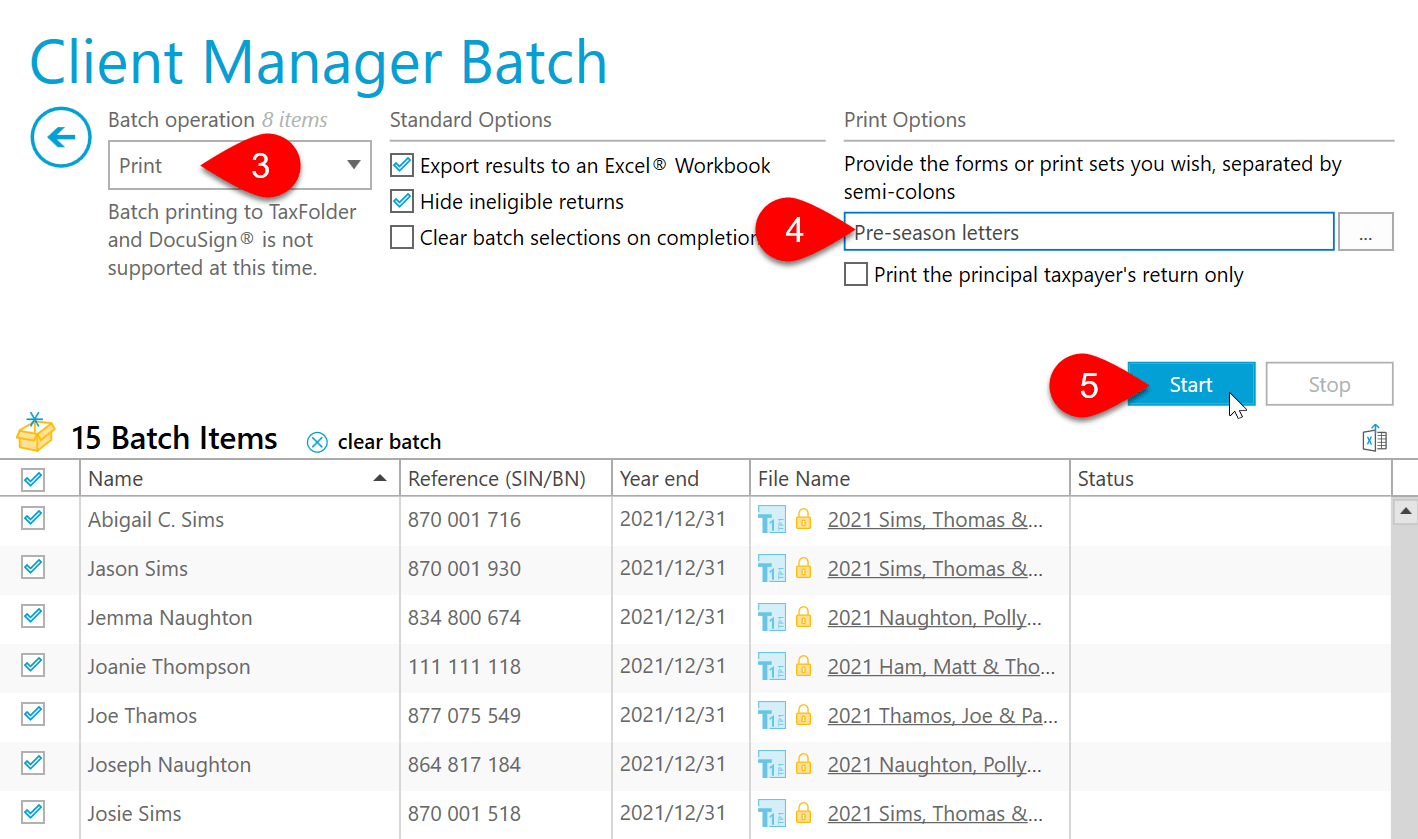
Task: Click T1 file icon in Joanie Thompson row
Action: pyautogui.click(x=772, y=667)
